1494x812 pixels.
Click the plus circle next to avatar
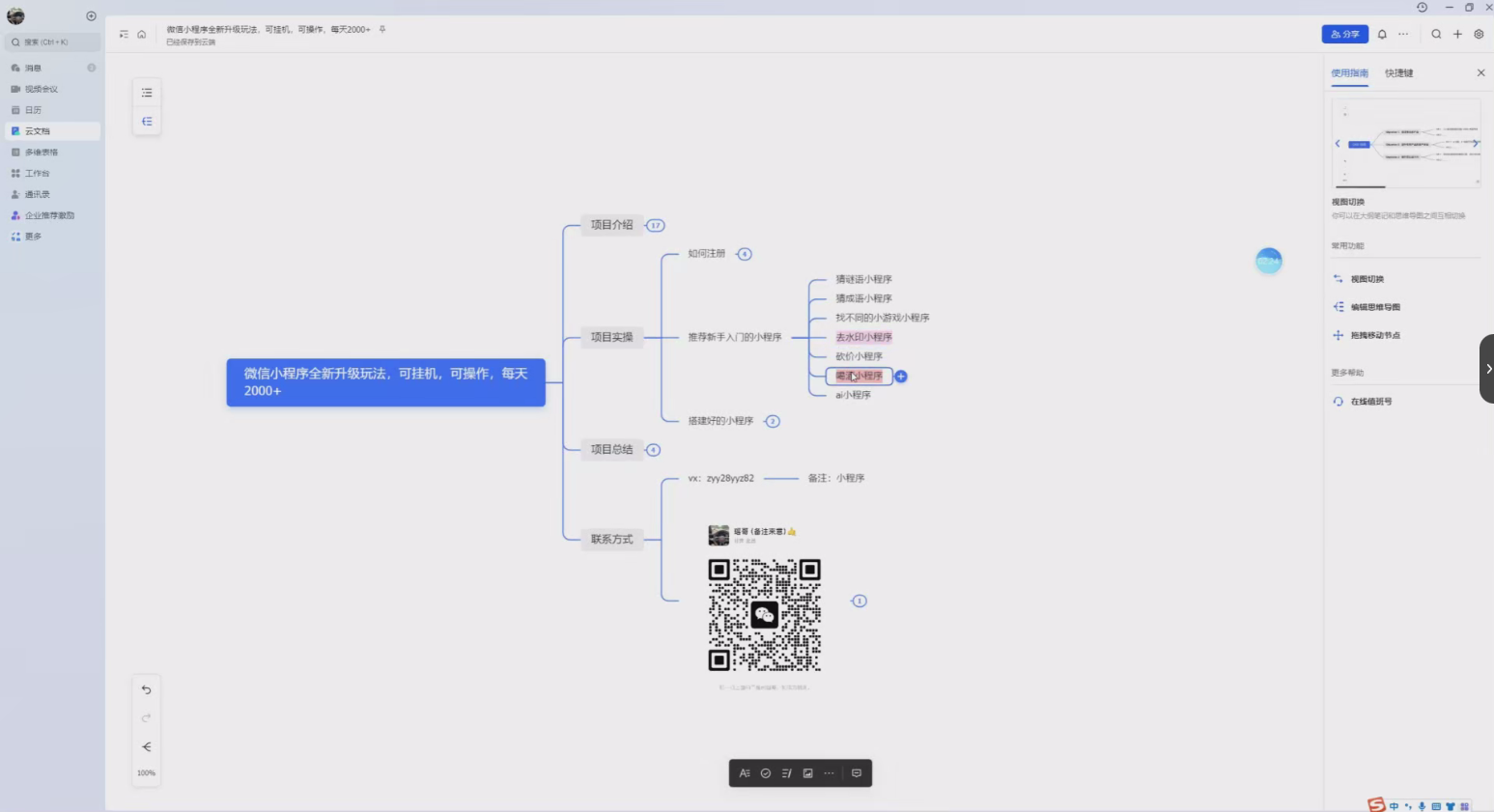(x=91, y=16)
